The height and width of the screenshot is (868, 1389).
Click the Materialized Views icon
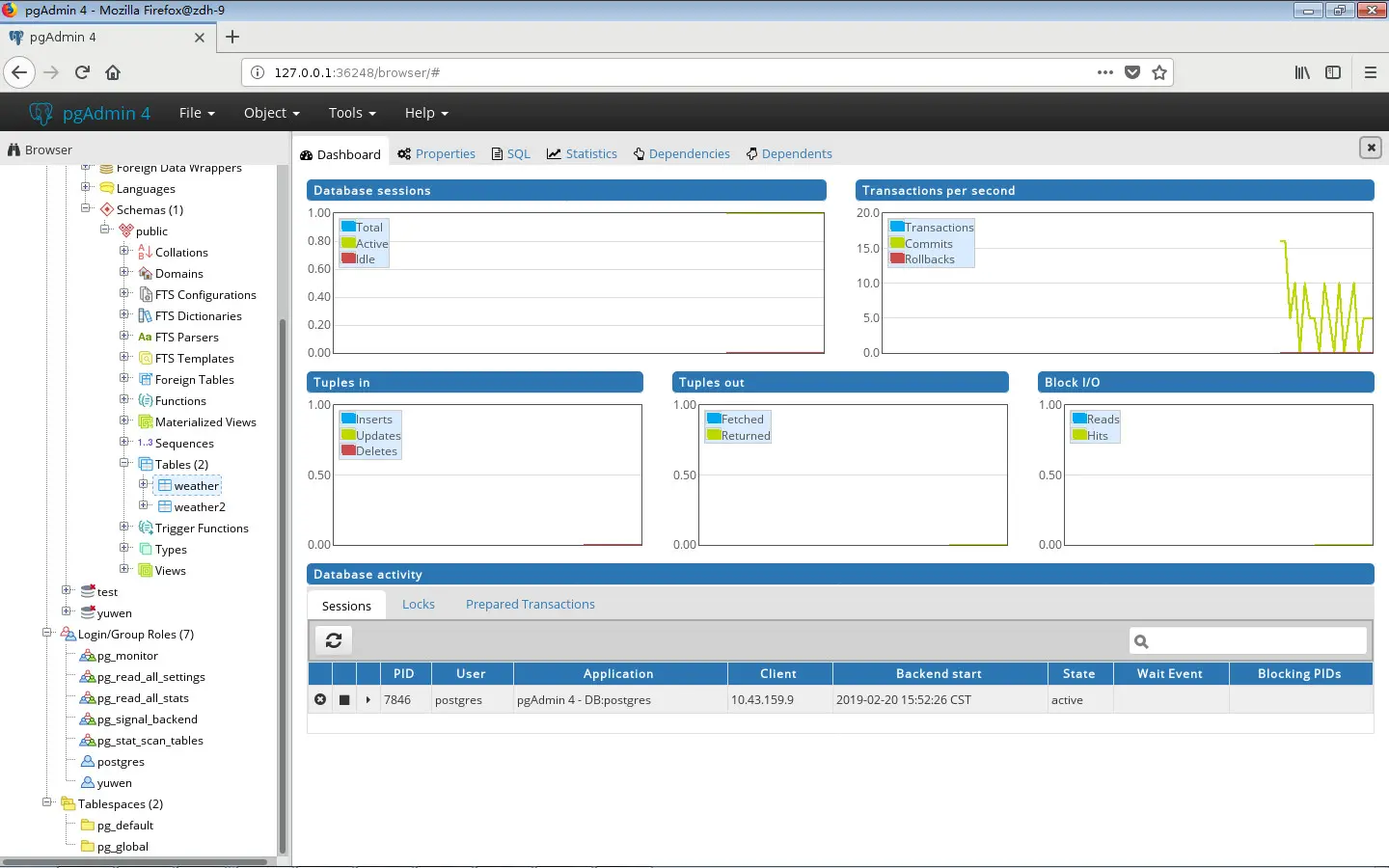146,421
